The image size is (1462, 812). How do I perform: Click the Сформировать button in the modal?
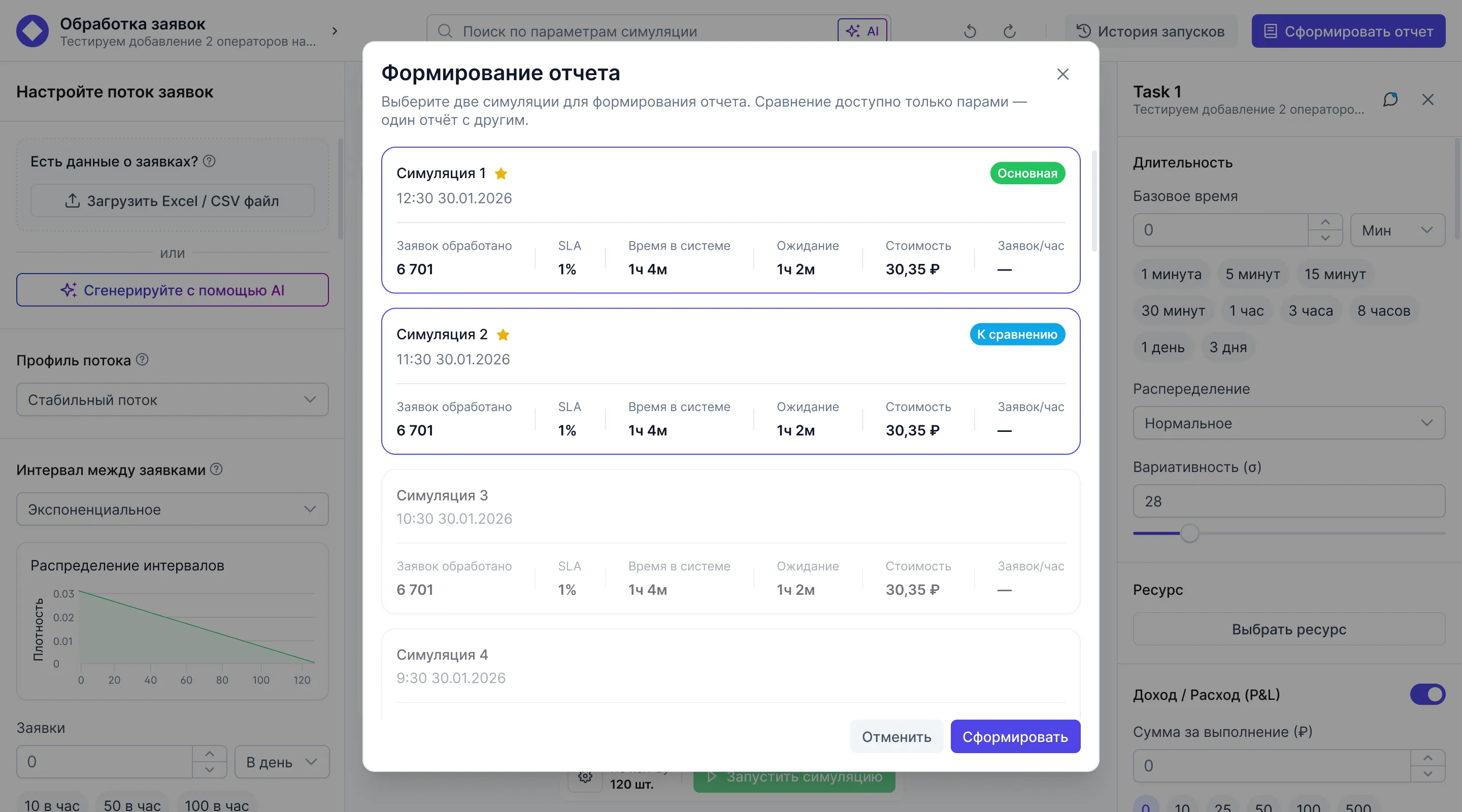[x=1015, y=736]
